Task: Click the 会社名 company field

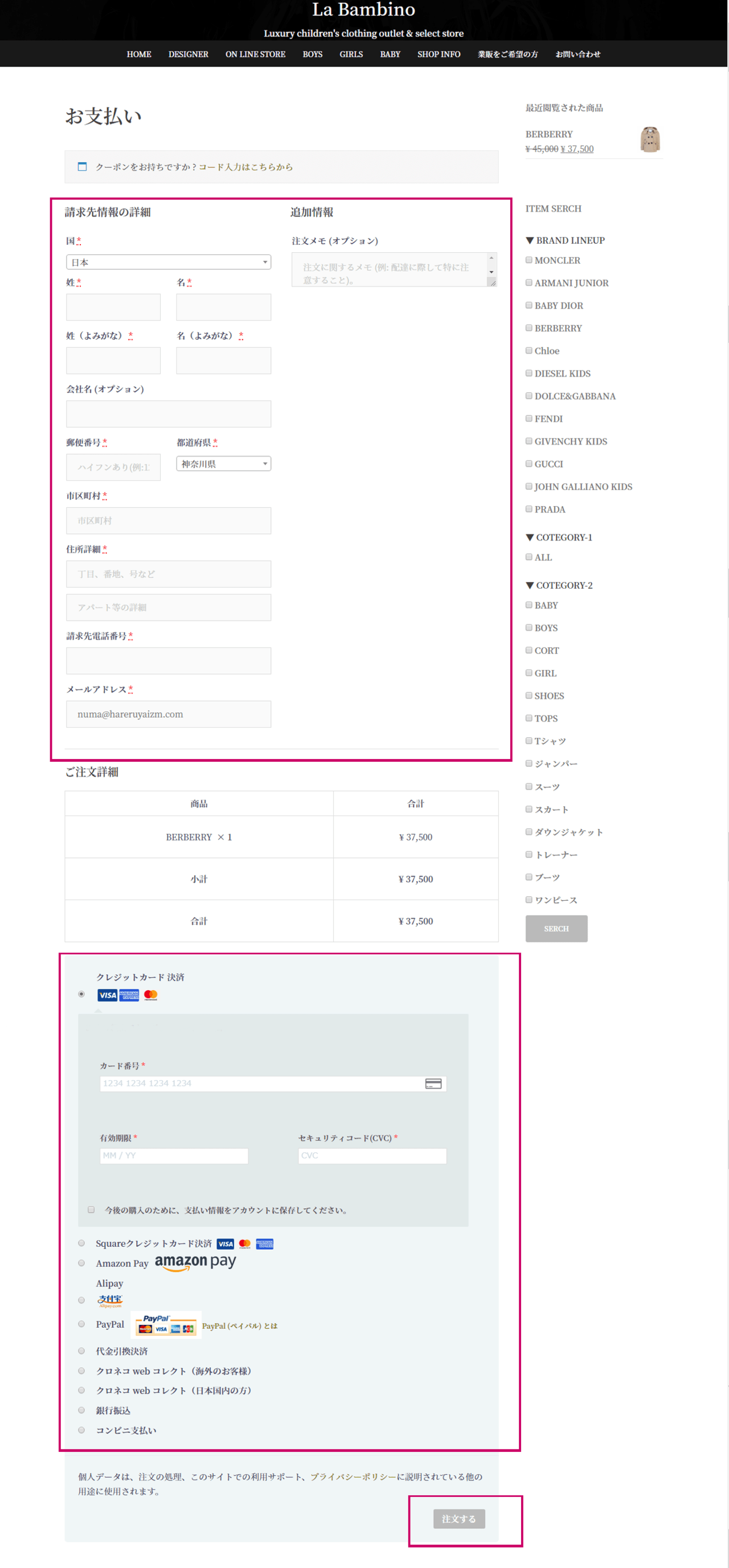Action: 168,414
